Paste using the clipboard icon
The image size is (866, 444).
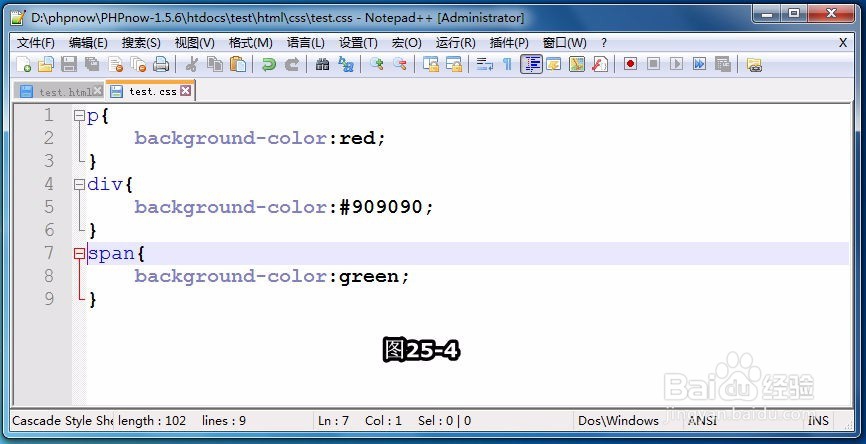[237, 65]
